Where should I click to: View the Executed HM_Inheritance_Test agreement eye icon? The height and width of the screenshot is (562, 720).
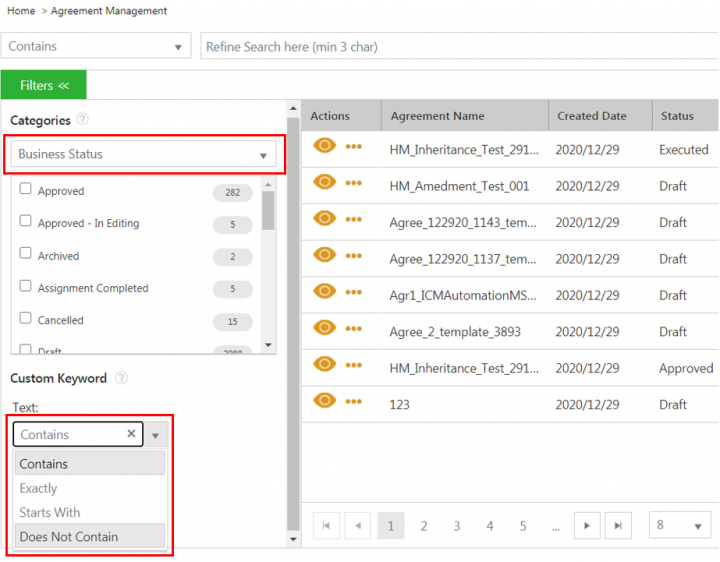pyautogui.click(x=324, y=146)
